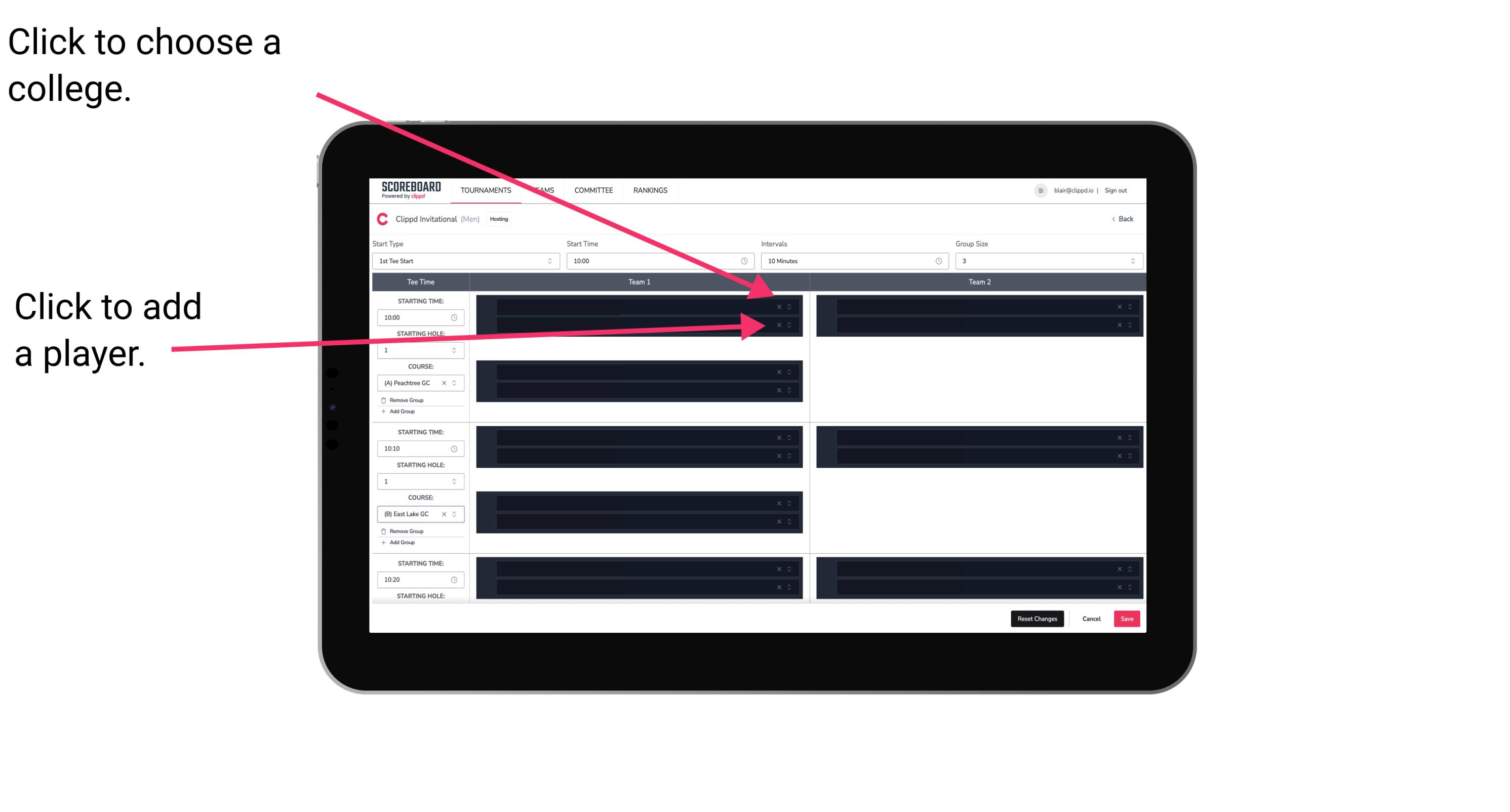1510x812 pixels.
Task: Click the X icon on Team 2 first slot
Action: pos(1119,307)
